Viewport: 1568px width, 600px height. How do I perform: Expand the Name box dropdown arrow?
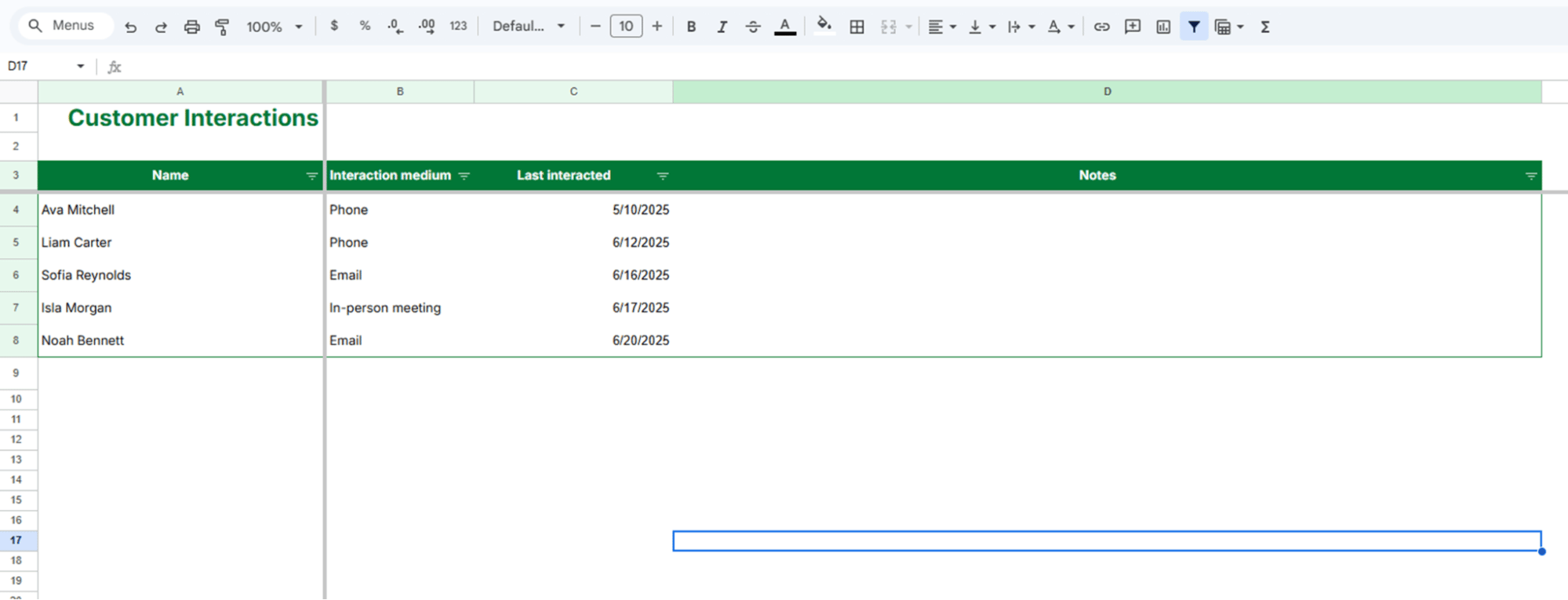(x=80, y=66)
